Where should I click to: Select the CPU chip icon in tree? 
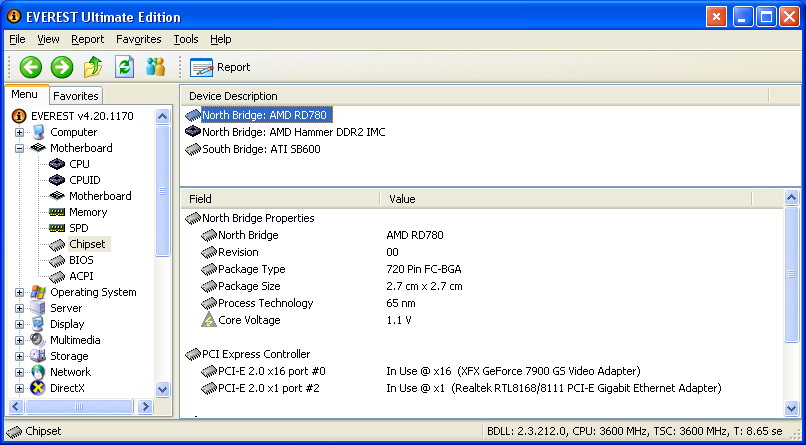pyautogui.click(x=57, y=164)
